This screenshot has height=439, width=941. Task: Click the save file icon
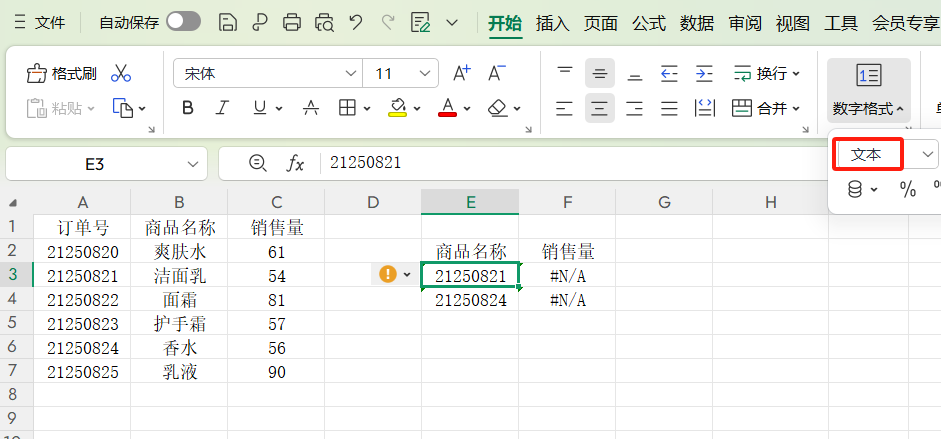click(227, 23)
